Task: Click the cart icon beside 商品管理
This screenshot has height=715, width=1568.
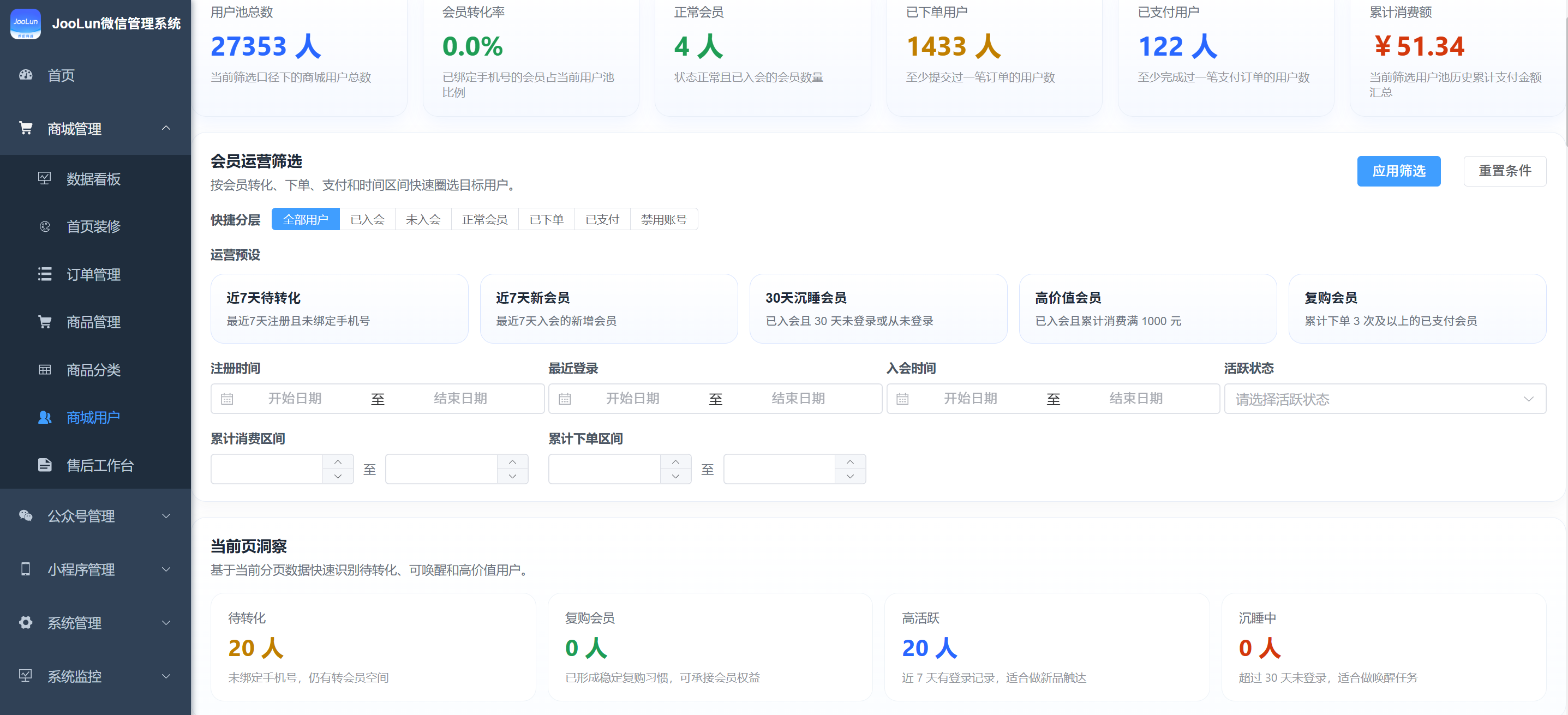Action: tap(44, 321)
